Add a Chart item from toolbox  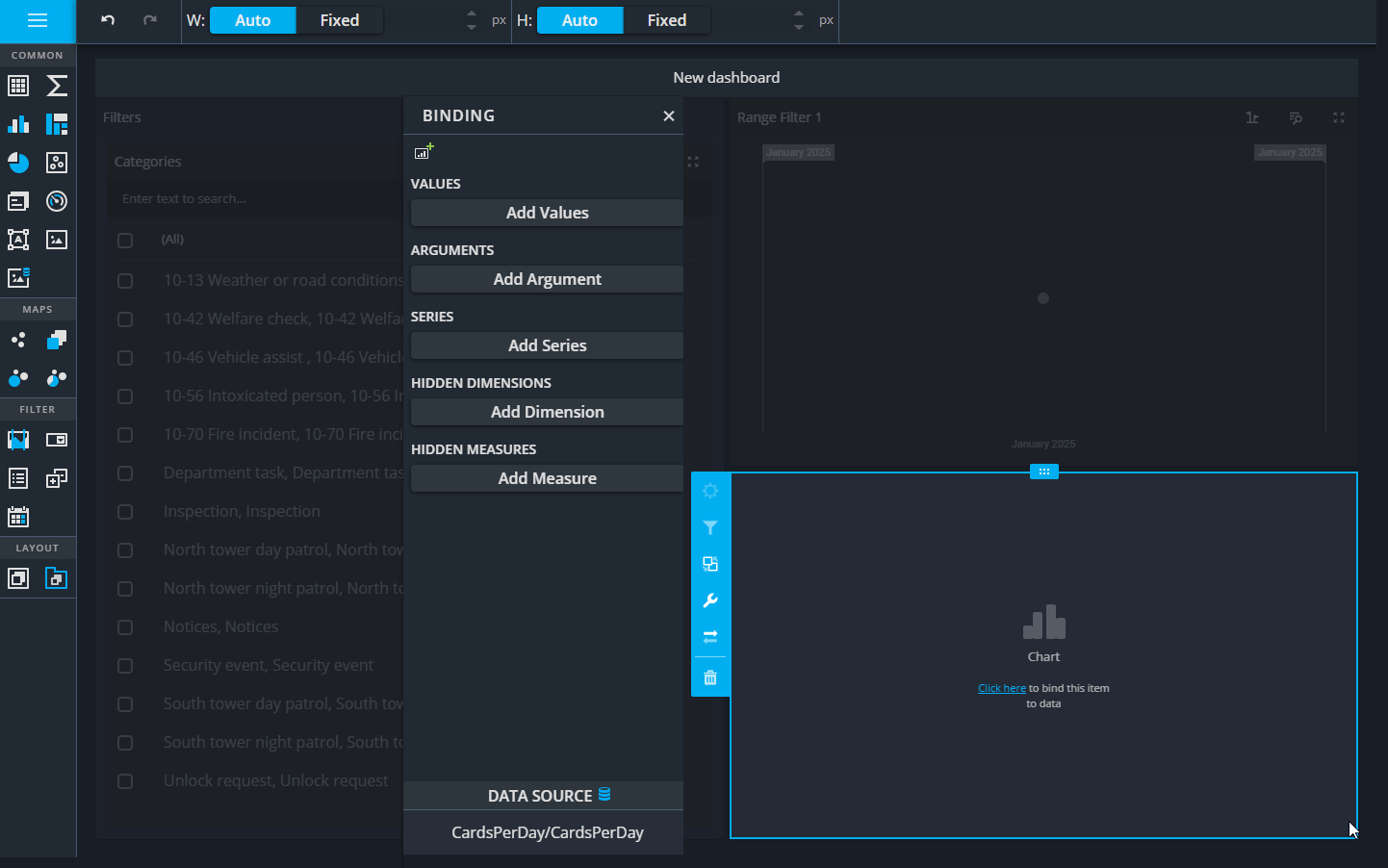click(x=18, y=124)
